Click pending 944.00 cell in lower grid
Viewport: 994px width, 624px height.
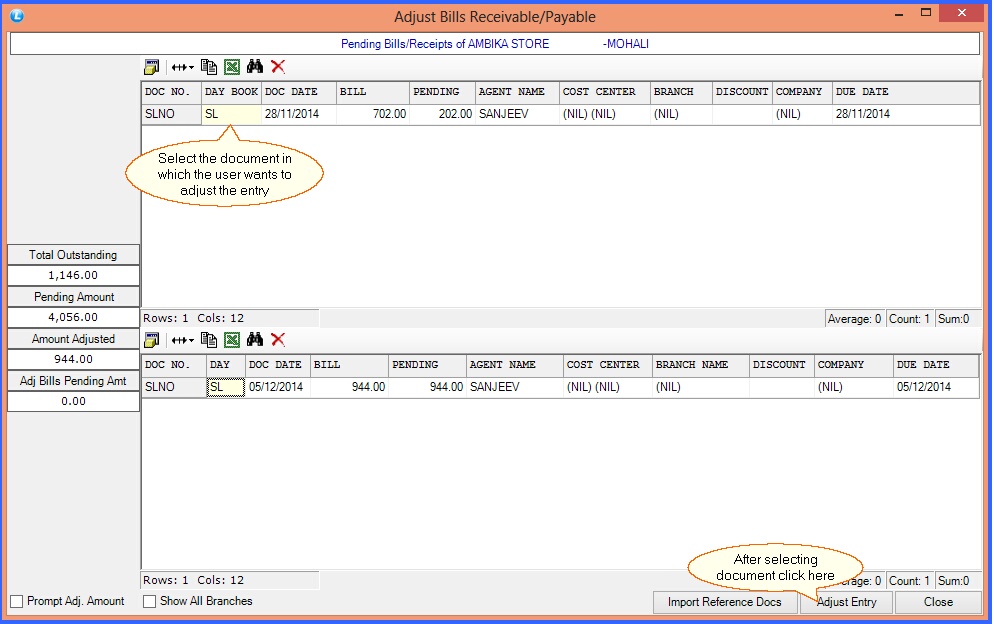(427, 387)
